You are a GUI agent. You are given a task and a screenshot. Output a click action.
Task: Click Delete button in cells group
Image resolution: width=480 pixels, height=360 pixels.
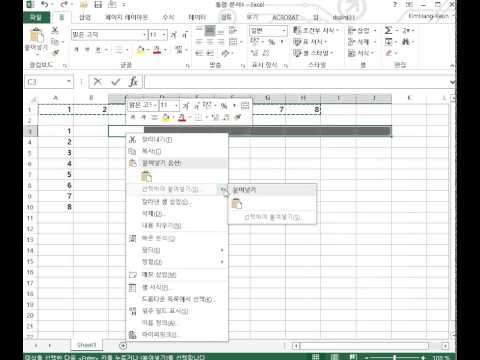click(x=362, y=42)
